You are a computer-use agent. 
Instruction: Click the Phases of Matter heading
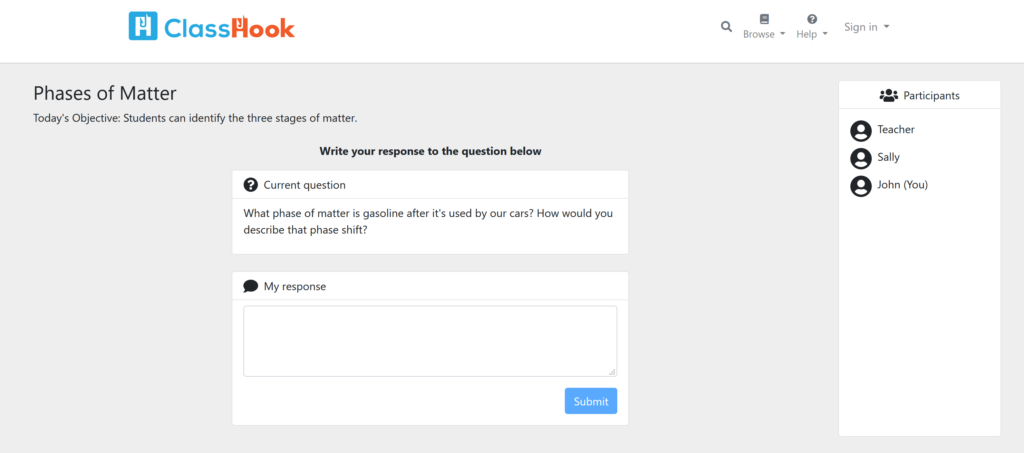click(x=104, y=93)
